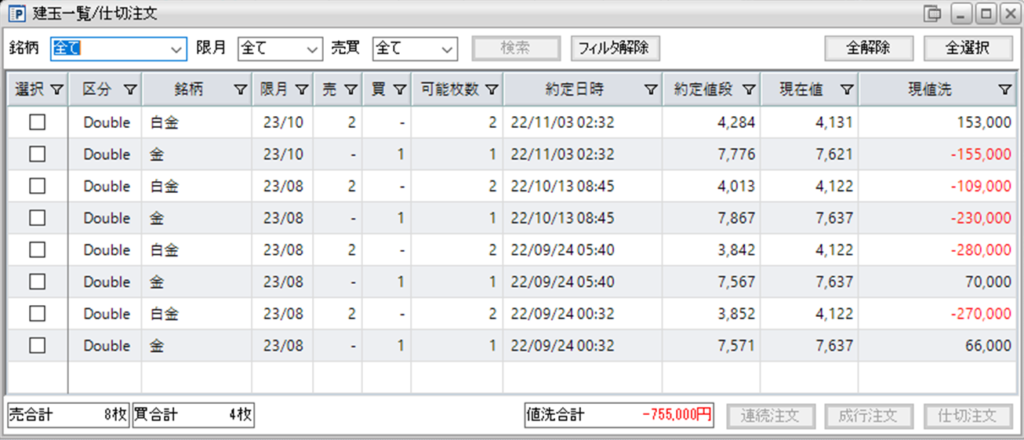
Task: Open the filter funnel on 買 column
Action: click(x=399, y=91)
